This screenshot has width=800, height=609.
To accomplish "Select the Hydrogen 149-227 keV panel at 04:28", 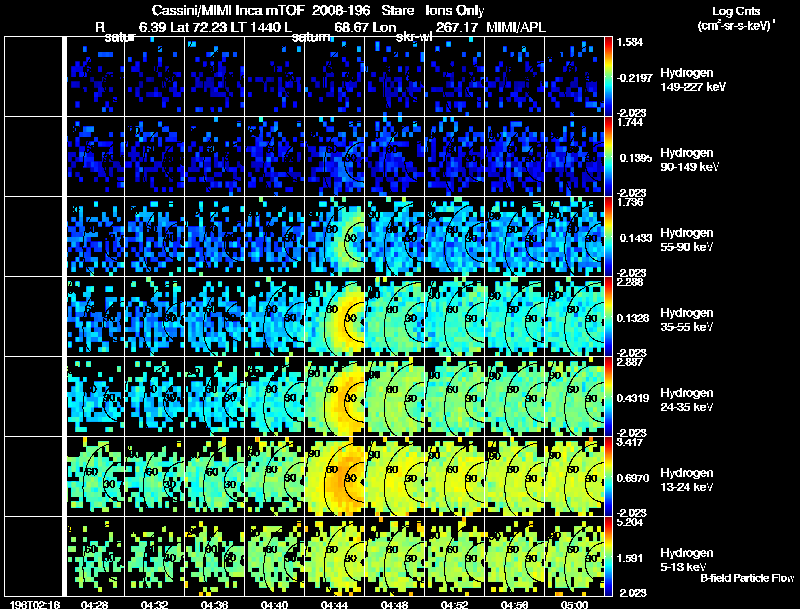I will (x=95, y=77).
